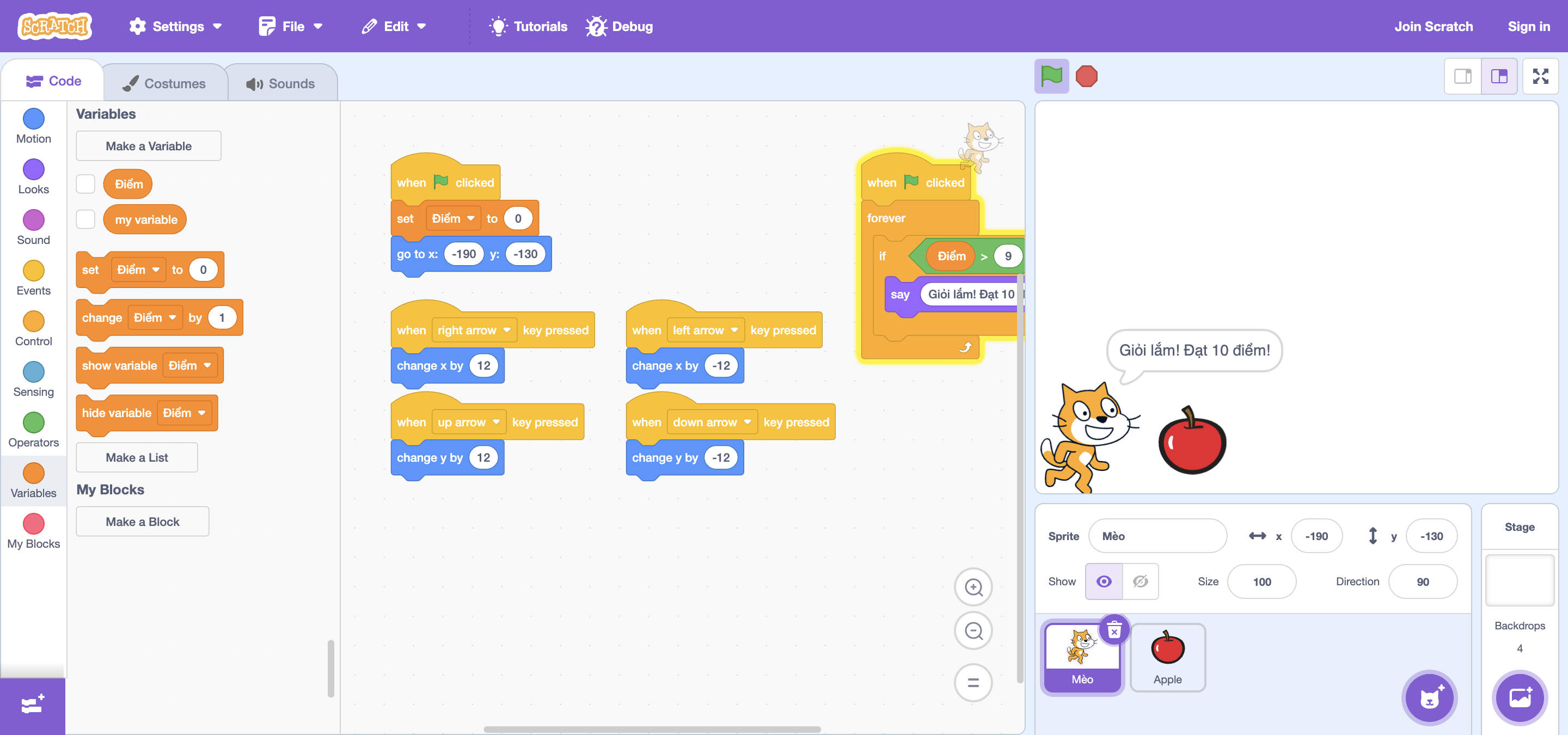
Task: Choose a new sprite with cat button
Action: [1429, 698]
